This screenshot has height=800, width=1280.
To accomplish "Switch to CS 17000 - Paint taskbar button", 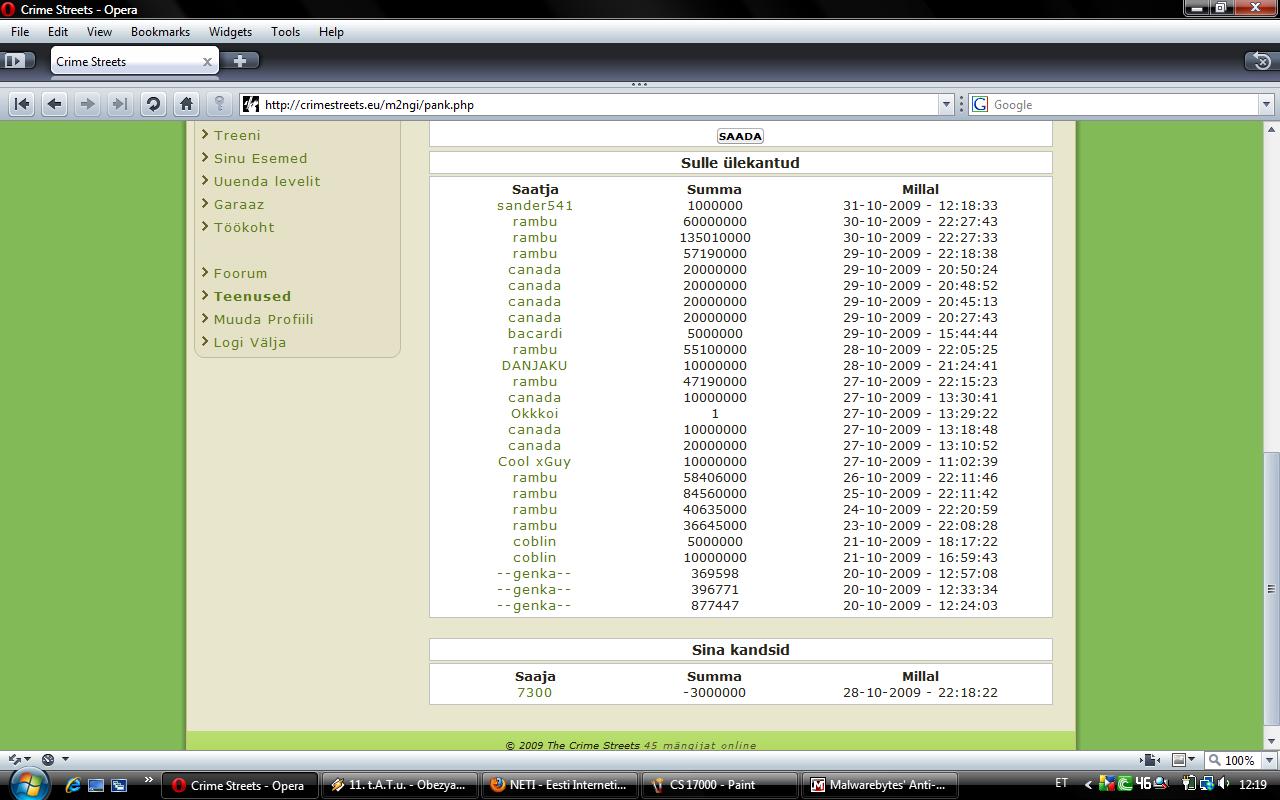I will (x=720, y=785).
